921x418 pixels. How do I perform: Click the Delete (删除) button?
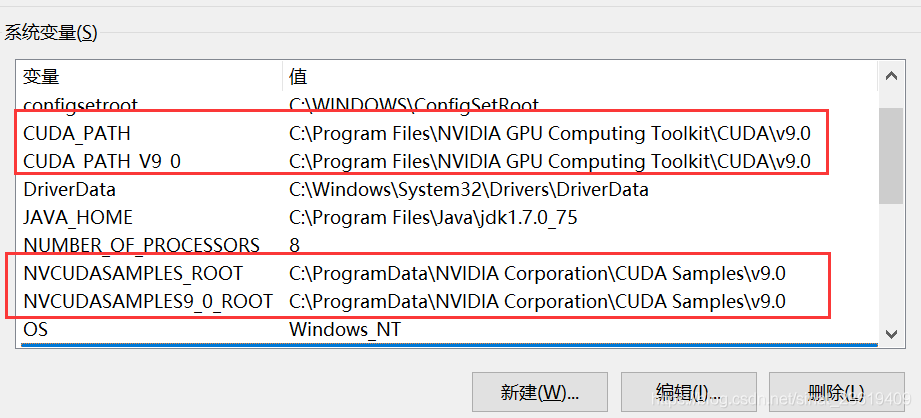(x=833, y=392)
